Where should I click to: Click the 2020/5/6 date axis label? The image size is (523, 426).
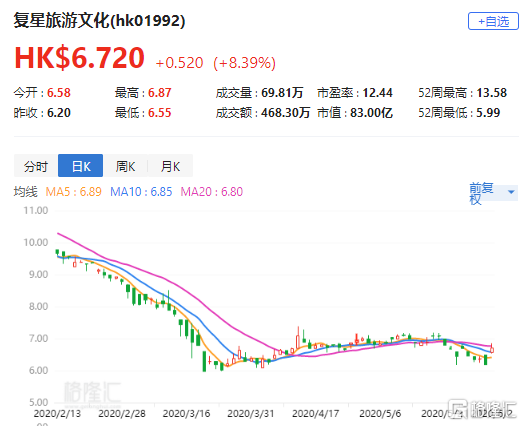pos(380,414)
